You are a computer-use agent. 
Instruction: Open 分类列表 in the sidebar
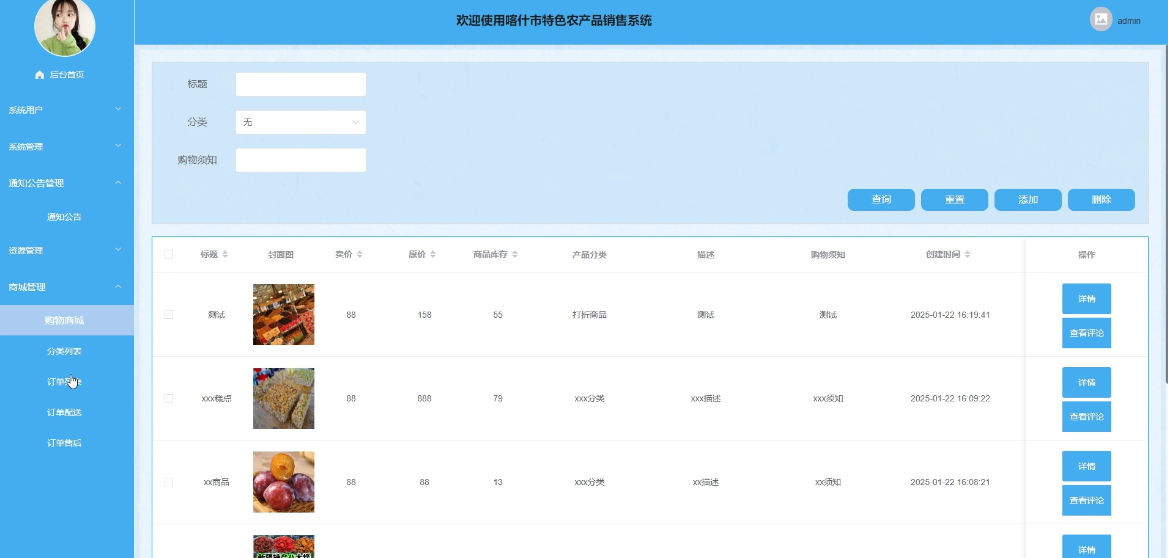tap(64, 351)
